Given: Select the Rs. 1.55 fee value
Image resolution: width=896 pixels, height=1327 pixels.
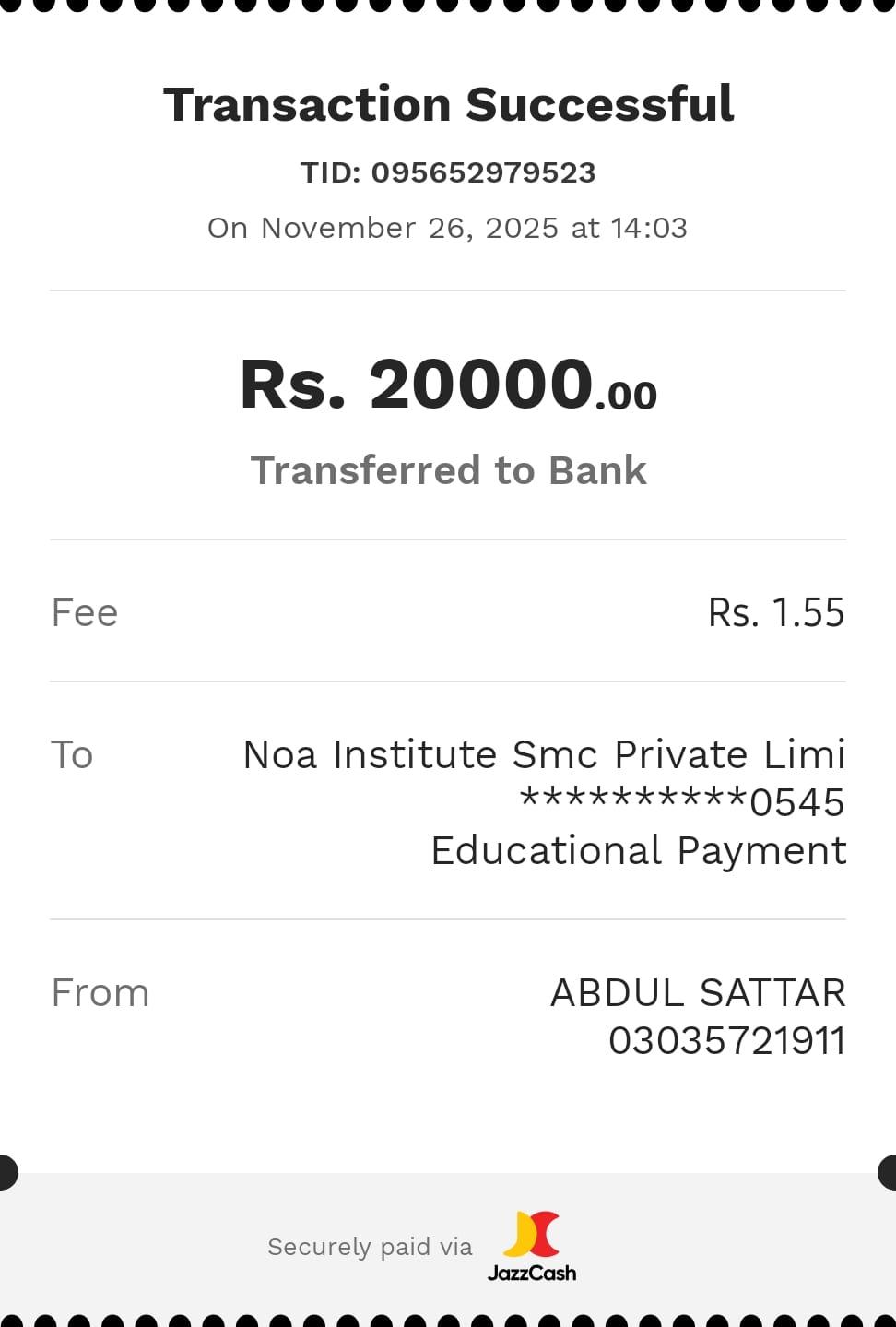Looking at the screenshot, I should pyautogui.click(x=775, y=613).
